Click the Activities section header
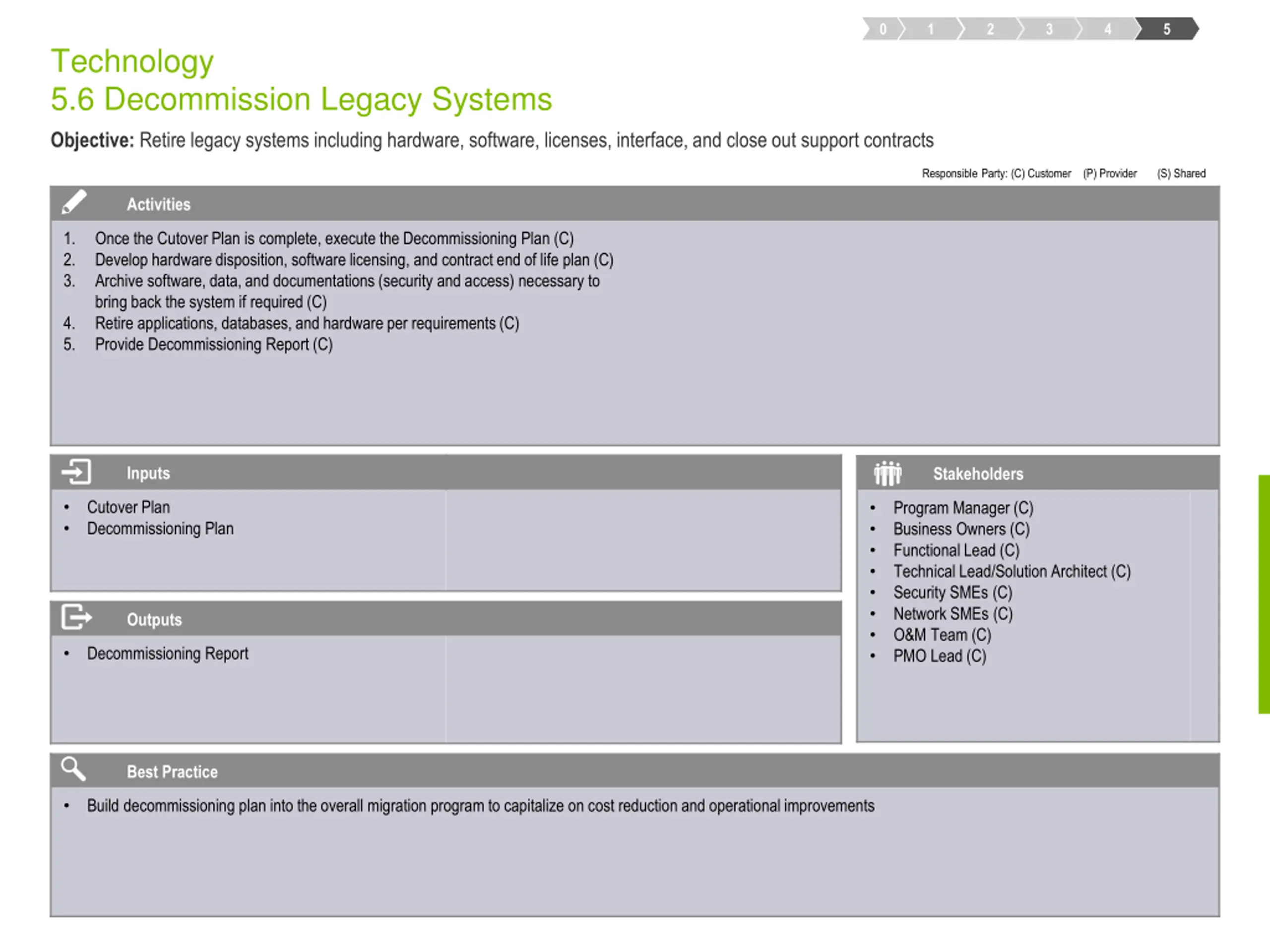The height and width of the screenshot is (952, 1270). (x=635, y=204)
